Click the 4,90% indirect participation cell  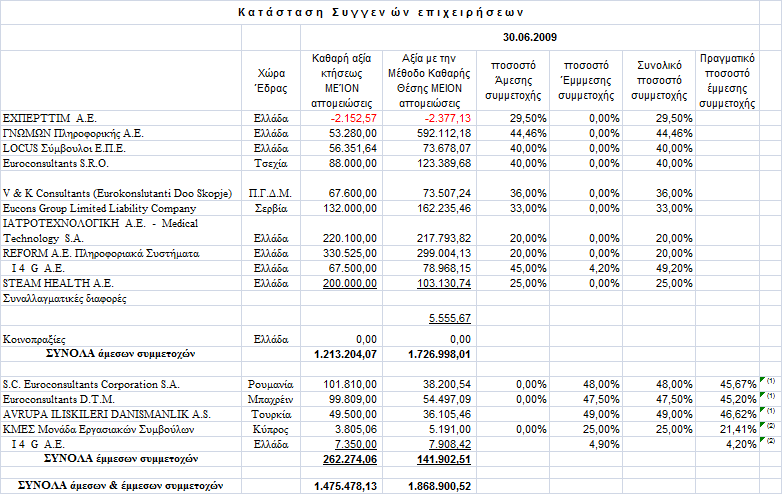pyautogui.click(x=604, y=444)
